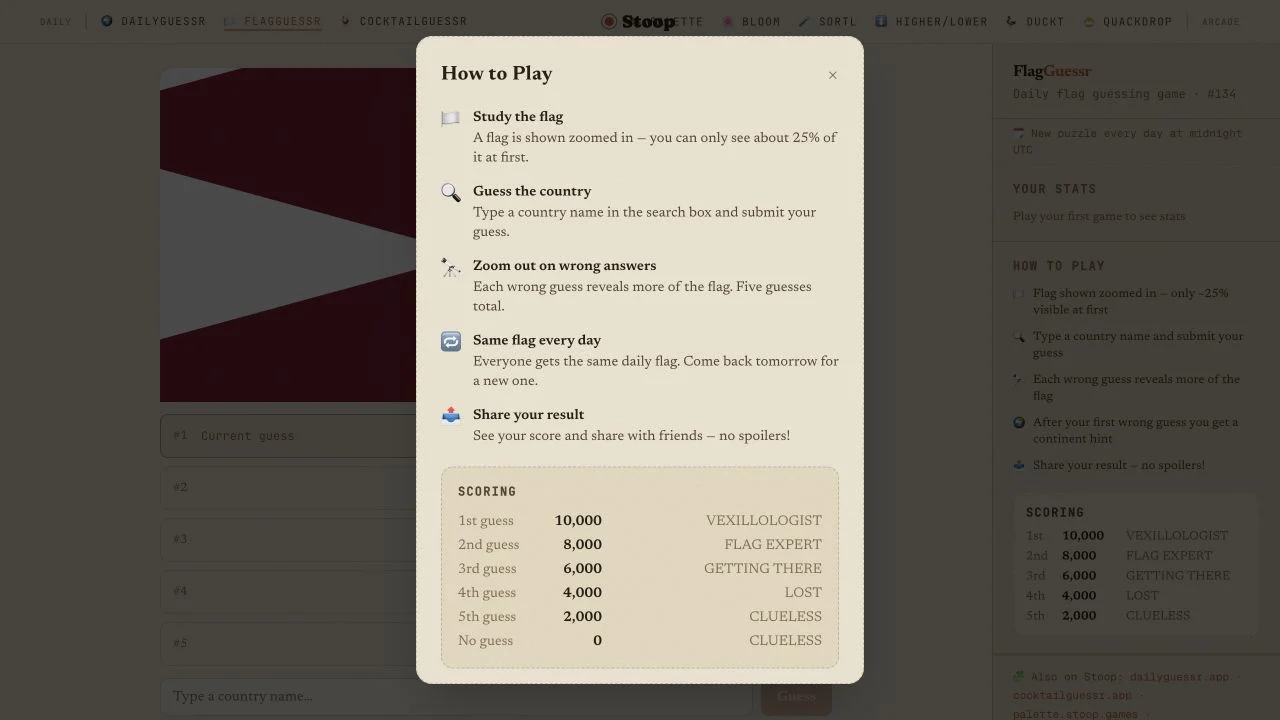
Task: Click the Daily flag guessing game #134 subtitle
Action: [x=1124, y=94]
